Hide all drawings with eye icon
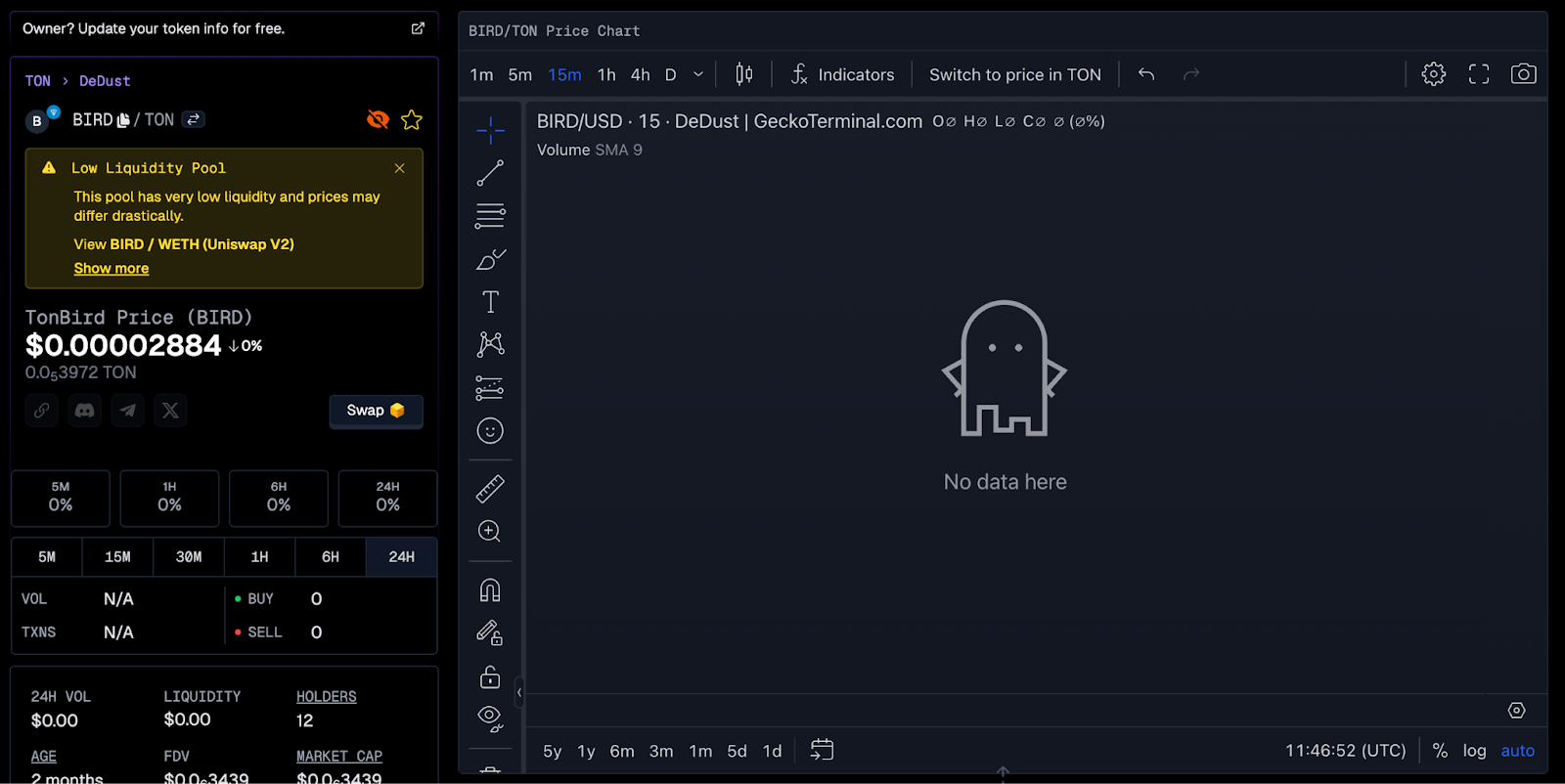Screen dimensions: 1565x784 (490, 719)
